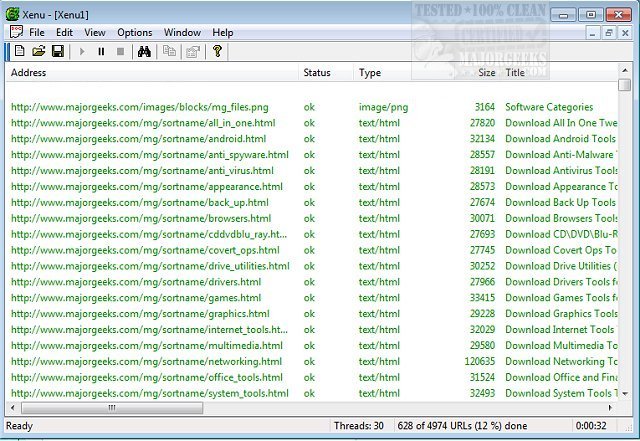Click the horizontal scrollbar left arrow
640x441 pixels.
[x=13, y=408]
